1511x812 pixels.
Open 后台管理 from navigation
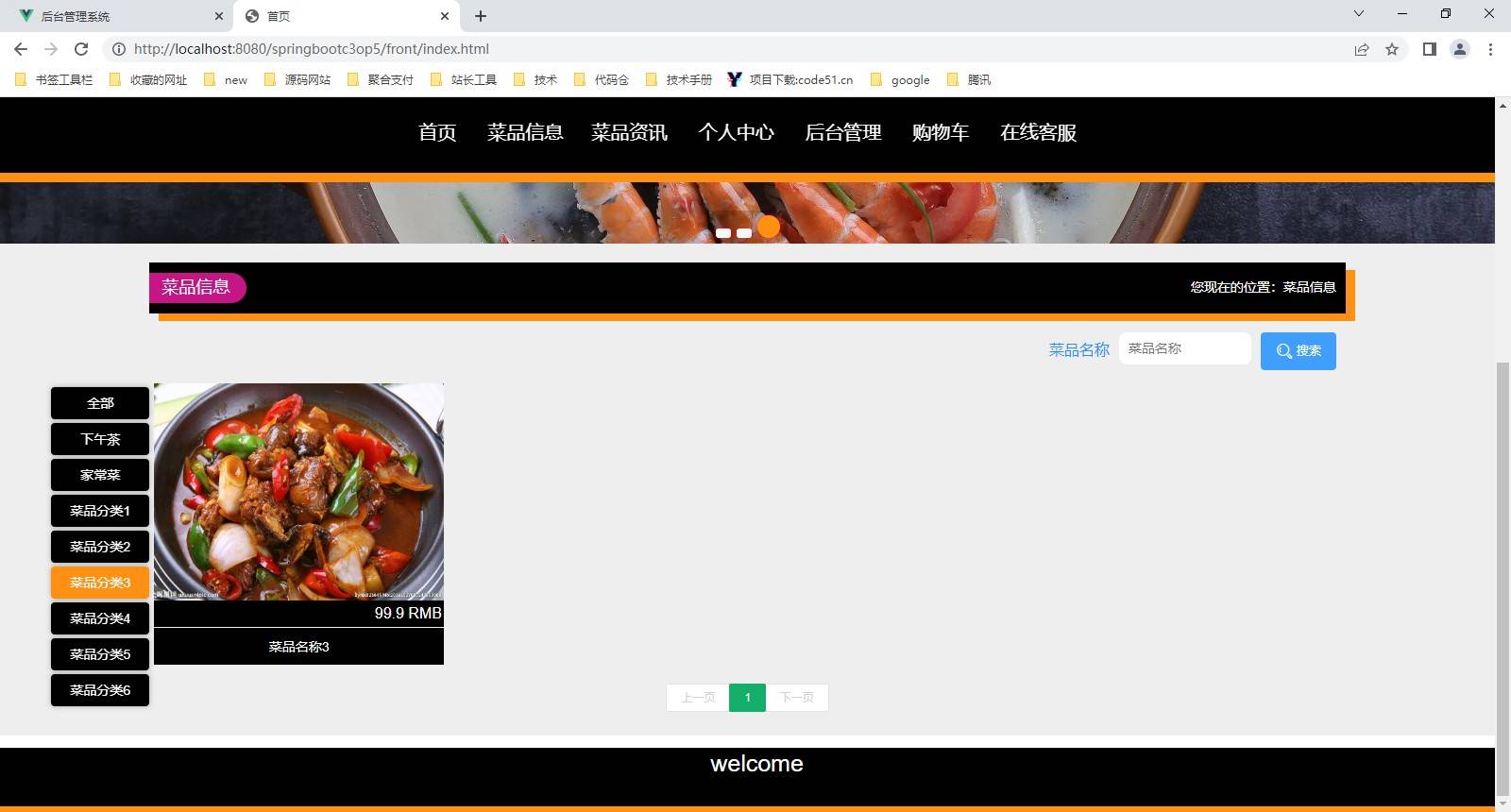(x=843, y=133)
